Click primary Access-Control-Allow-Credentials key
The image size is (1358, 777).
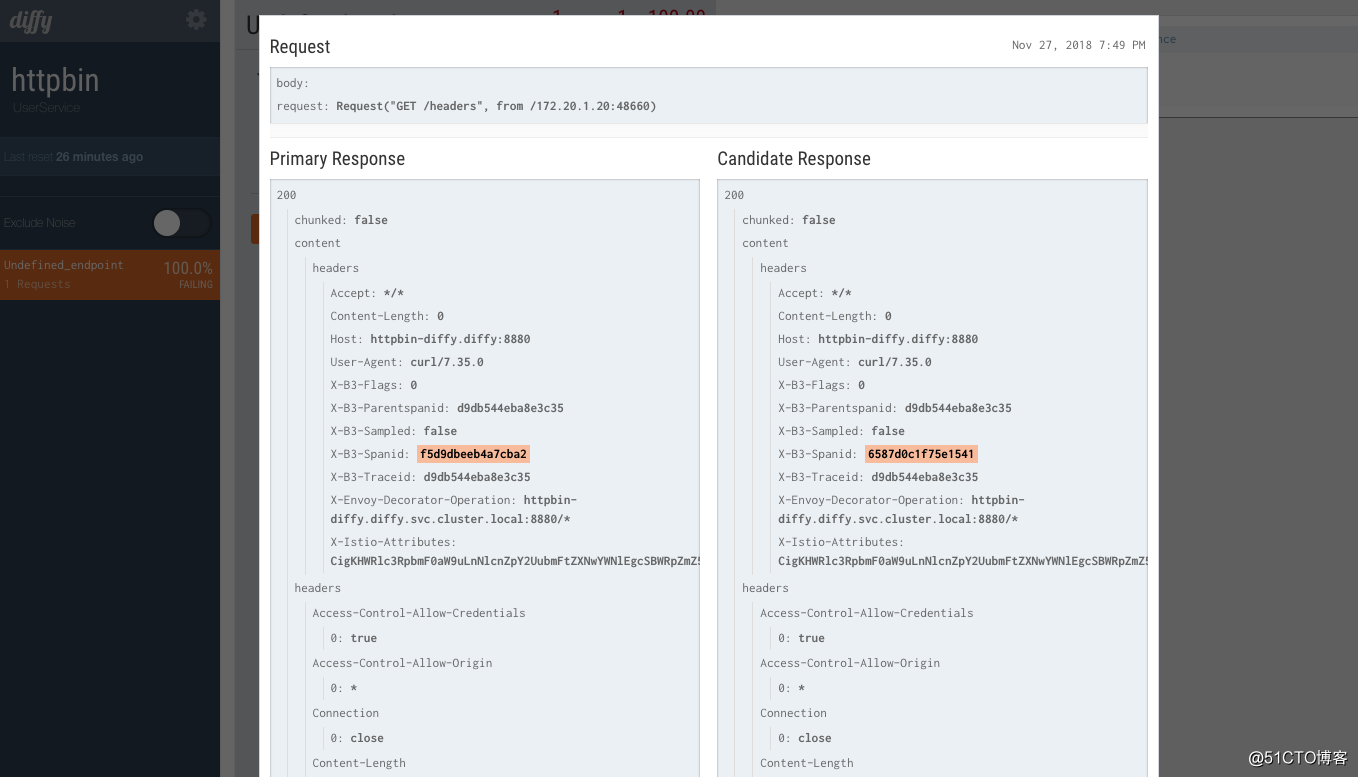coord(419,613)
